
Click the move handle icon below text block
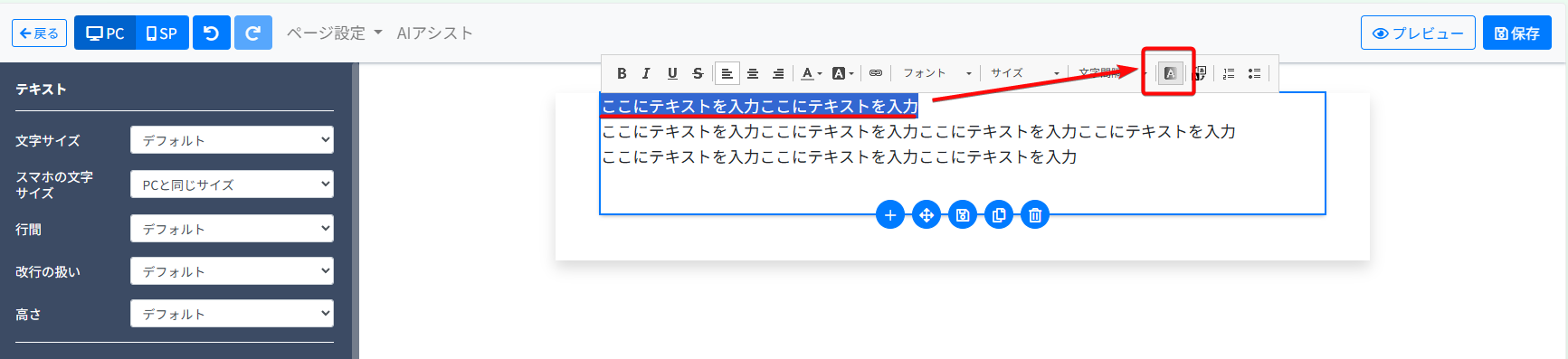(x=927, y=215)
